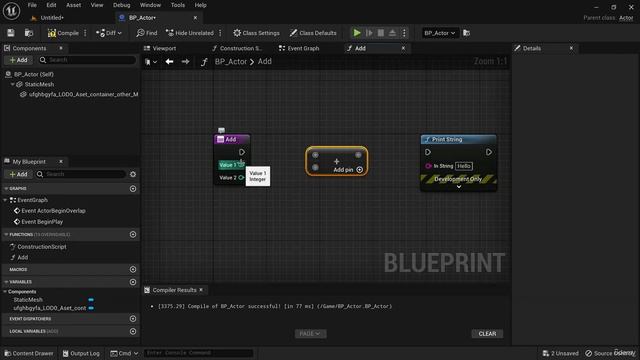The width and height of the screenshot is (640, 360).
Task: Open the Tools menu
Action: click(x=178, y=5)
